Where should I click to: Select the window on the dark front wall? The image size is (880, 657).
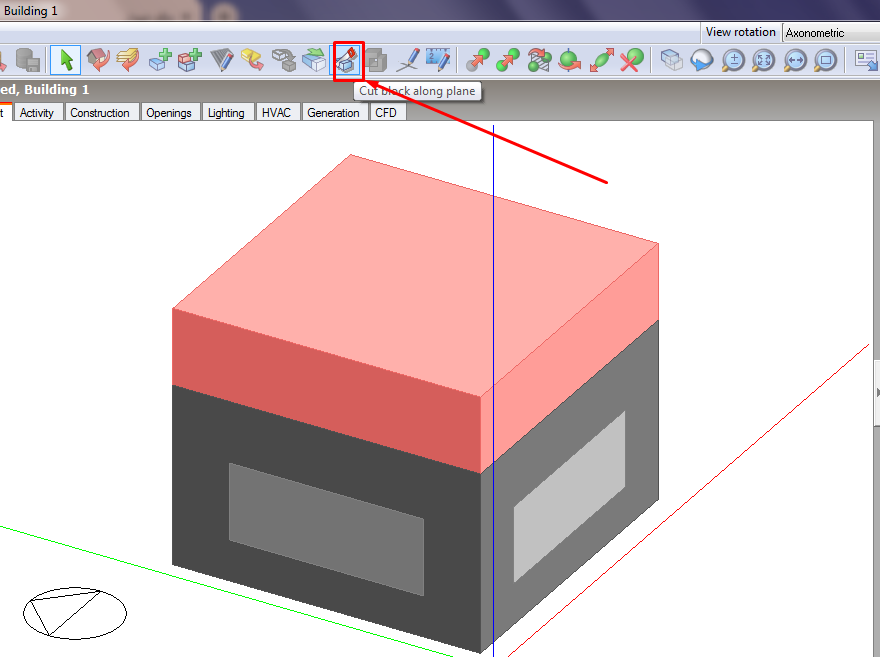coord(326,529)
